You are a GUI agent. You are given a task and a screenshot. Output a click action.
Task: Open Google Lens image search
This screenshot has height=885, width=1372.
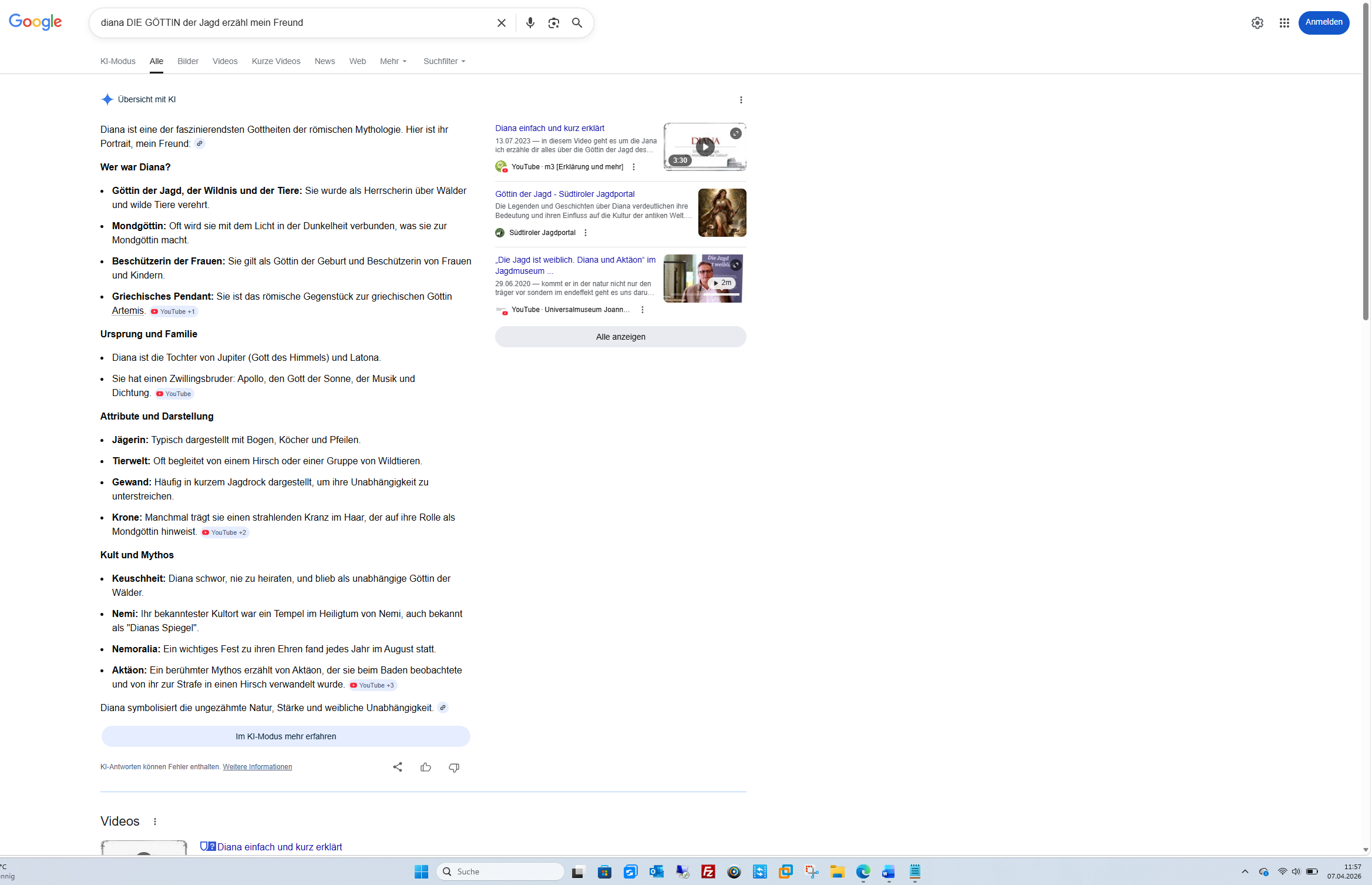tap(553, 23)
